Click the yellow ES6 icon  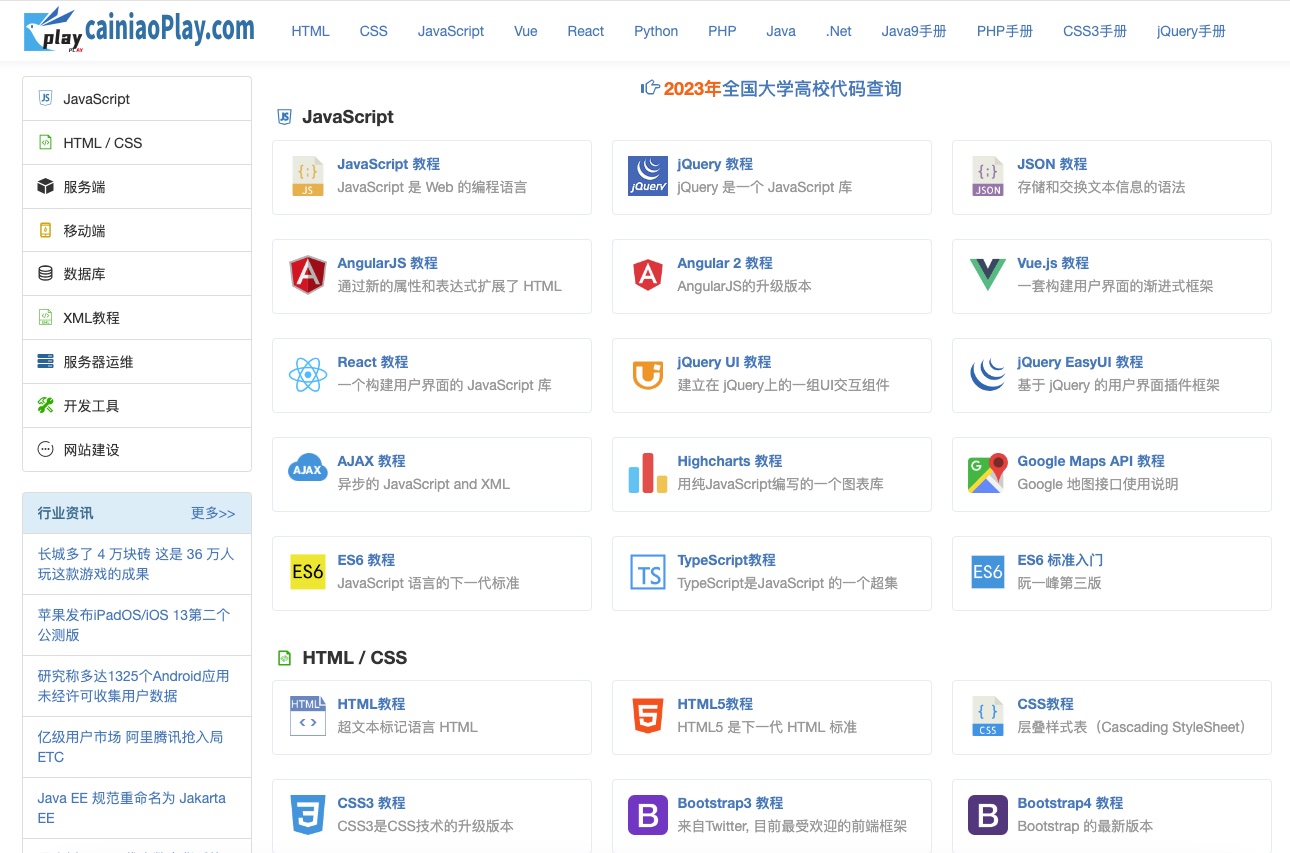tap(308, 572)
